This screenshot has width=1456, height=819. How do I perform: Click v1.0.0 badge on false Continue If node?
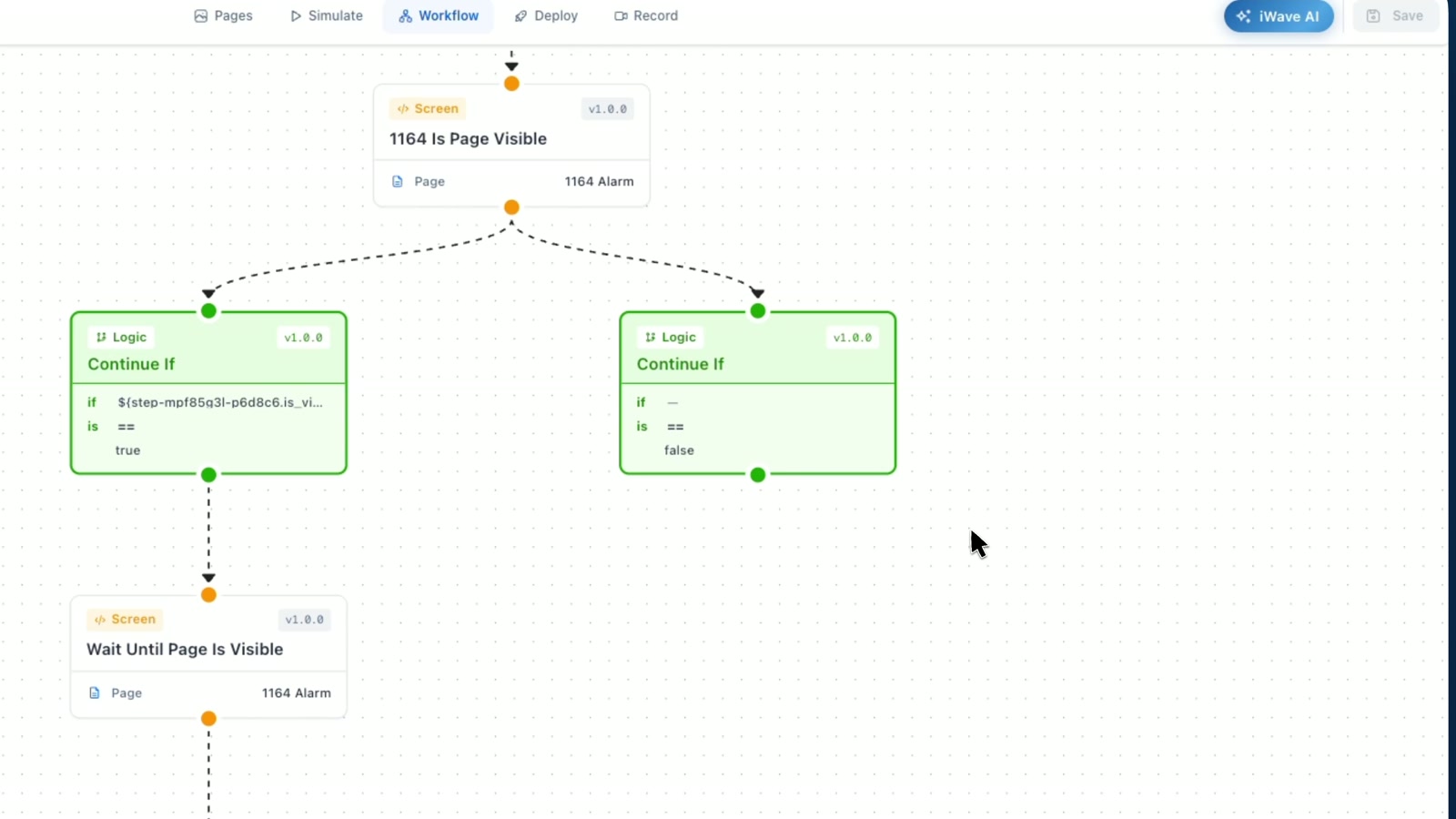853,338
